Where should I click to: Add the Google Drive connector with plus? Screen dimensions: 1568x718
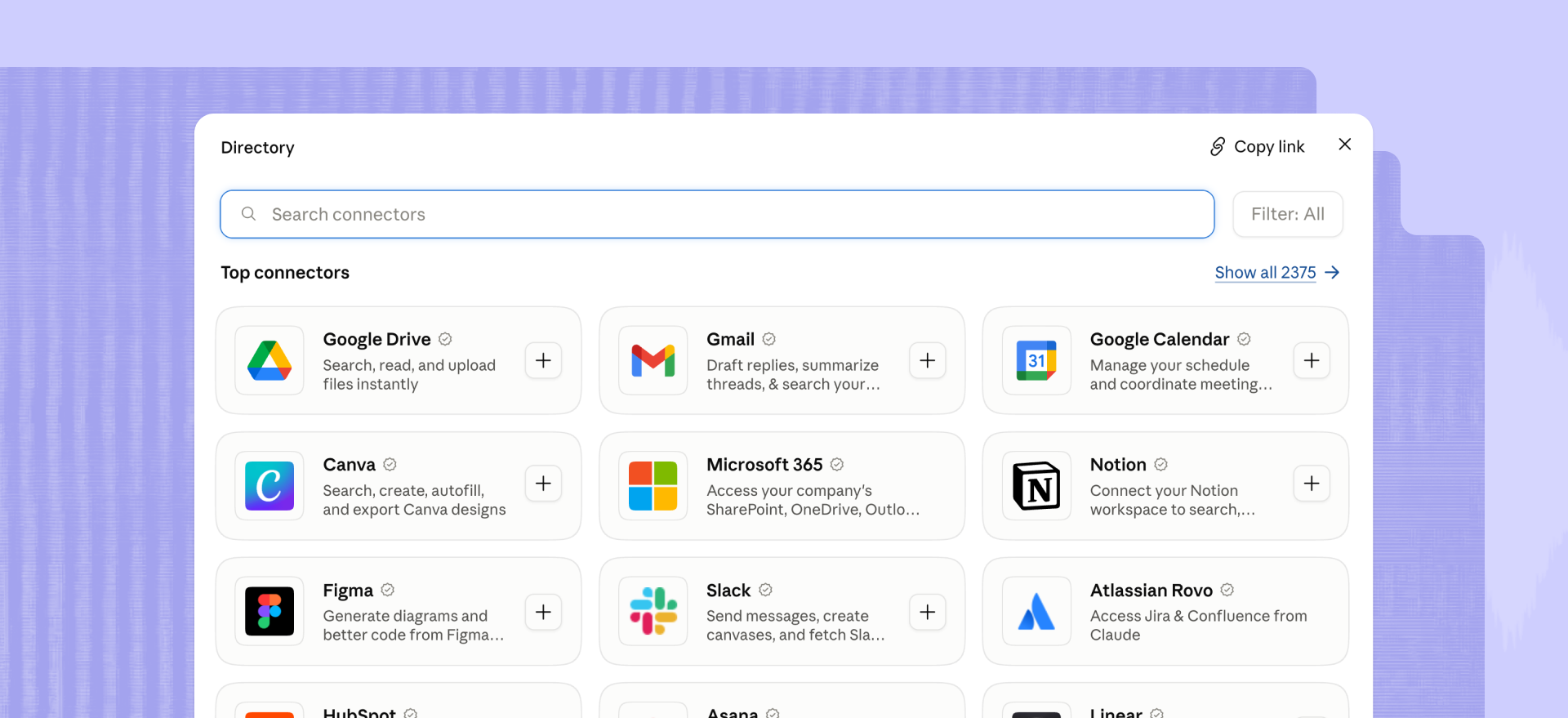[543, 360]
